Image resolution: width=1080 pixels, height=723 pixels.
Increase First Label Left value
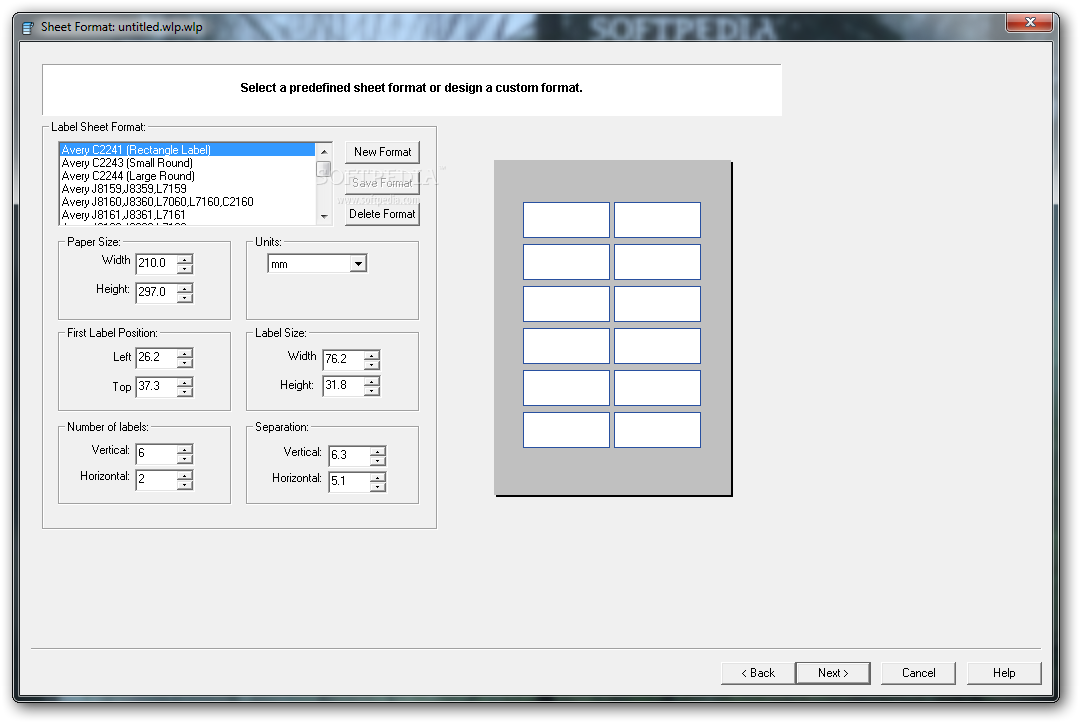[x=185, y=353]
